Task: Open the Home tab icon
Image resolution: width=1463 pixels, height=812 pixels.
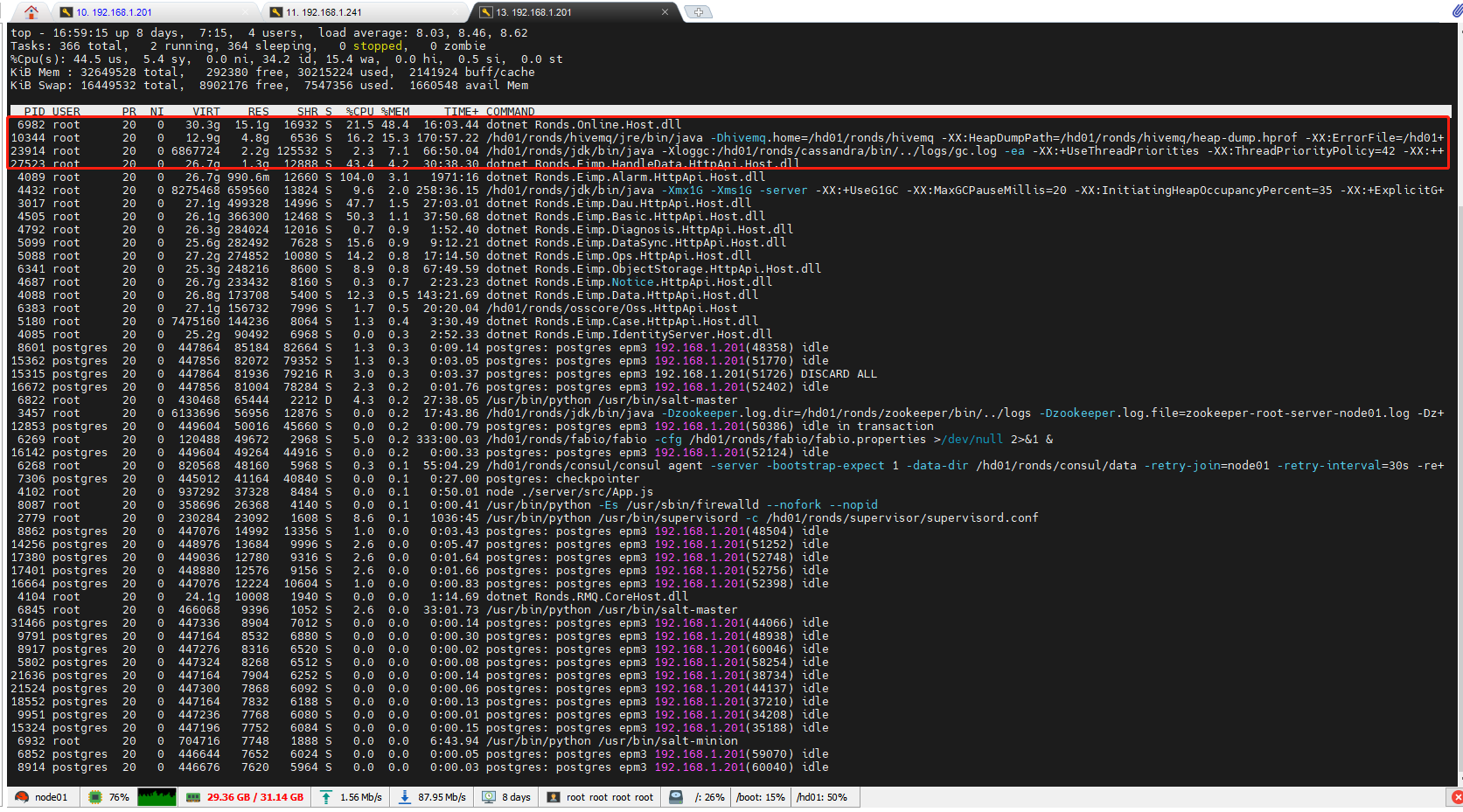Action: point(31,12)
